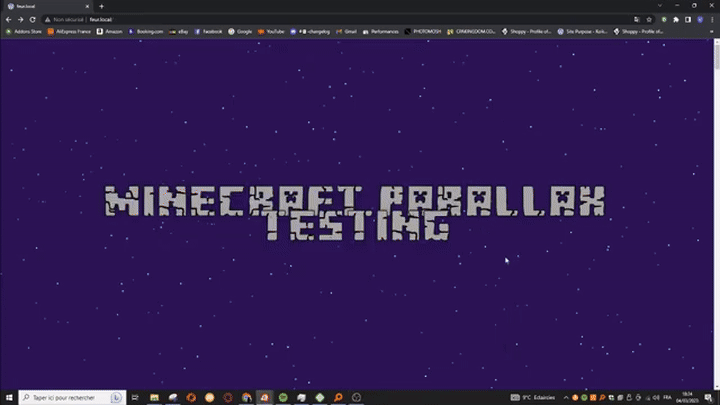Open the Chrome three-dot menu
This screenshot has width=720, height=405.
(712, 20)
